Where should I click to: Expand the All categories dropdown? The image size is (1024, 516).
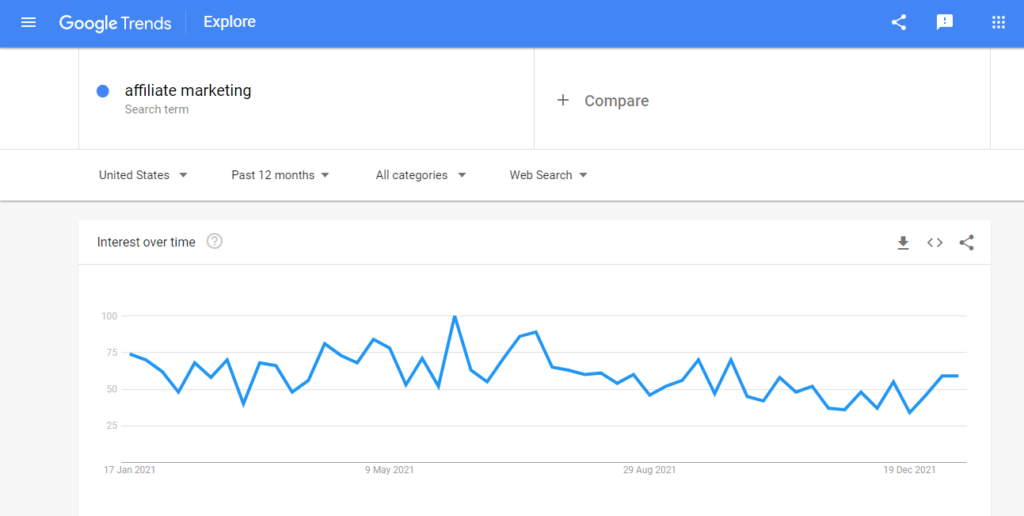[421, 175]
